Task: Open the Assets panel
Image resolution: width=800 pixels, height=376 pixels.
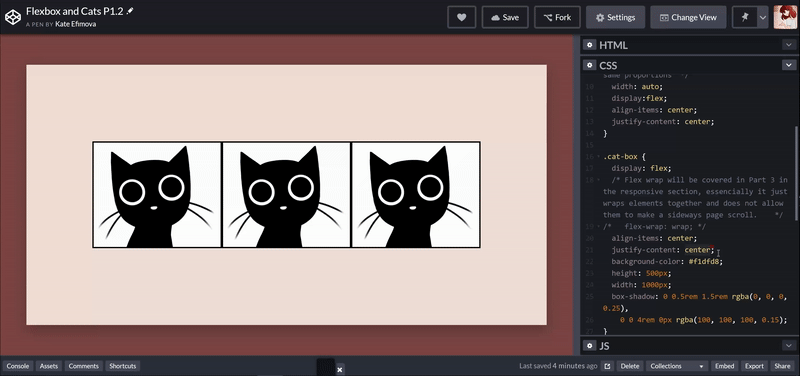Action: [49, 366]
